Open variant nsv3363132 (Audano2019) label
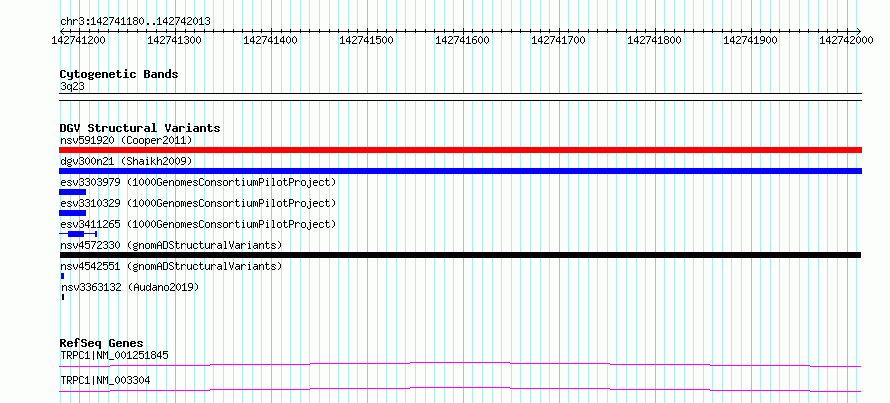 (130, 287)
